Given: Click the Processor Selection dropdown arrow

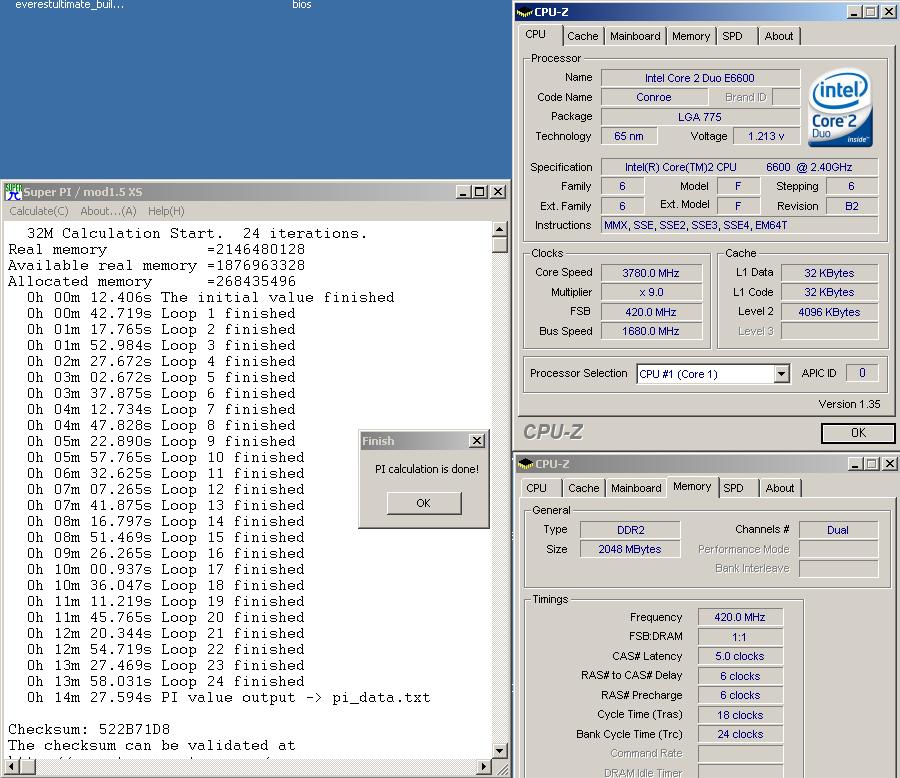Looking at the screenshot, I should point(781,374).
